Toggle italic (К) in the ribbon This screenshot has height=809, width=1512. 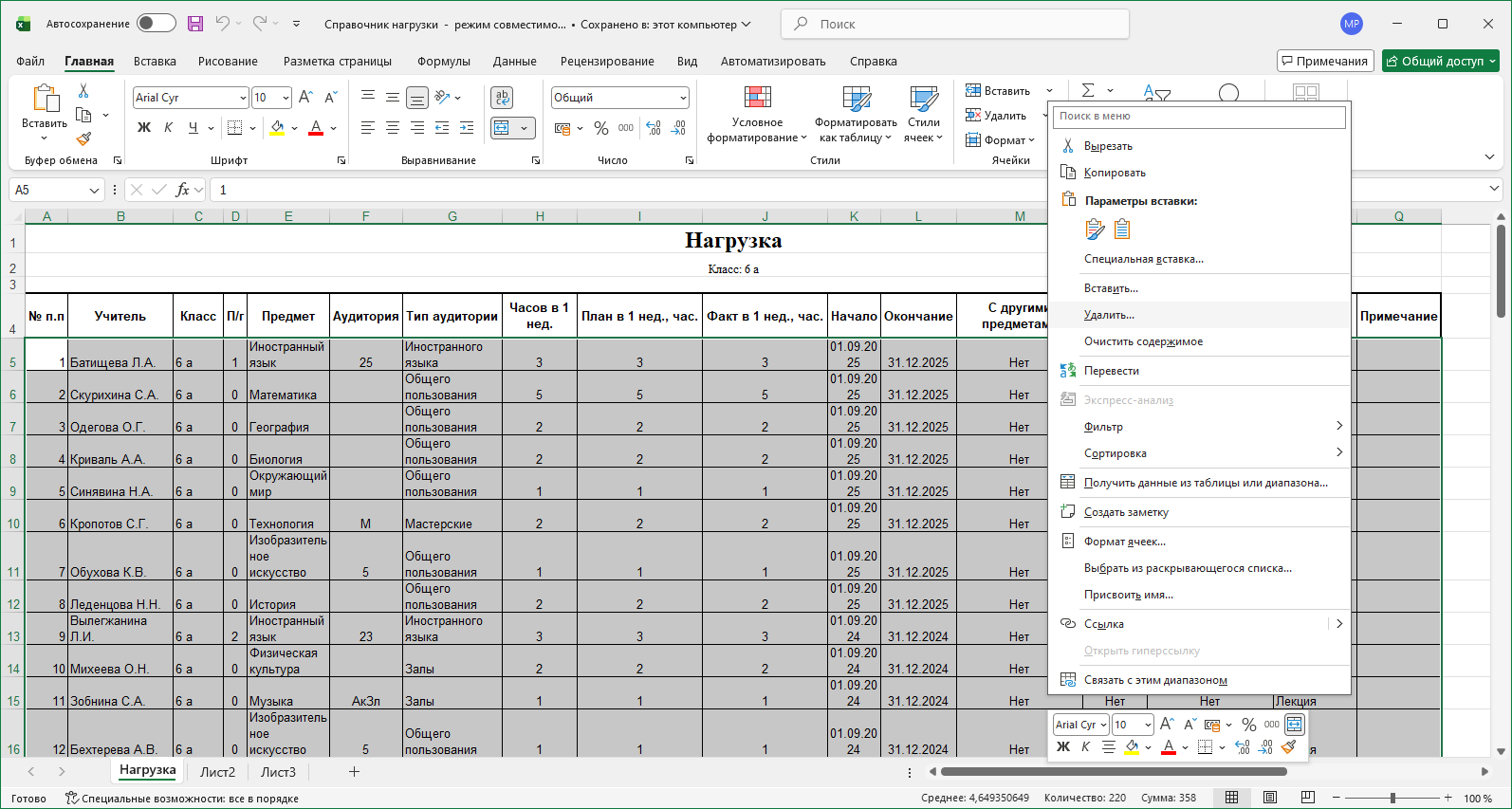[169, 127]
